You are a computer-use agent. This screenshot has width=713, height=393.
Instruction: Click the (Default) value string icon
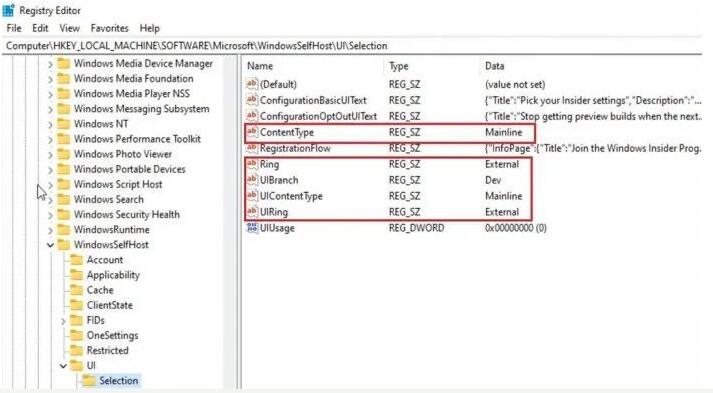(x=251, y=84)
